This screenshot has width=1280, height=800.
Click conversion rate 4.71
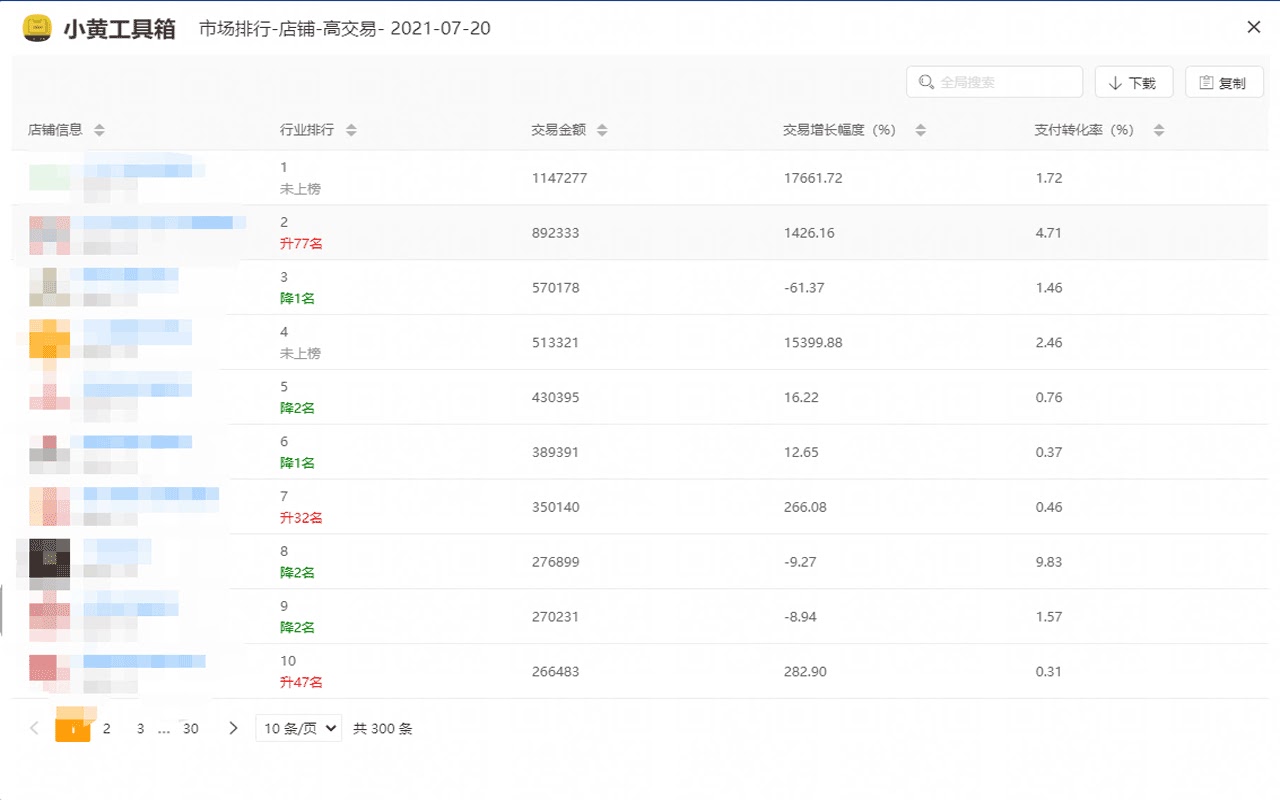(x=1049, y=233)
